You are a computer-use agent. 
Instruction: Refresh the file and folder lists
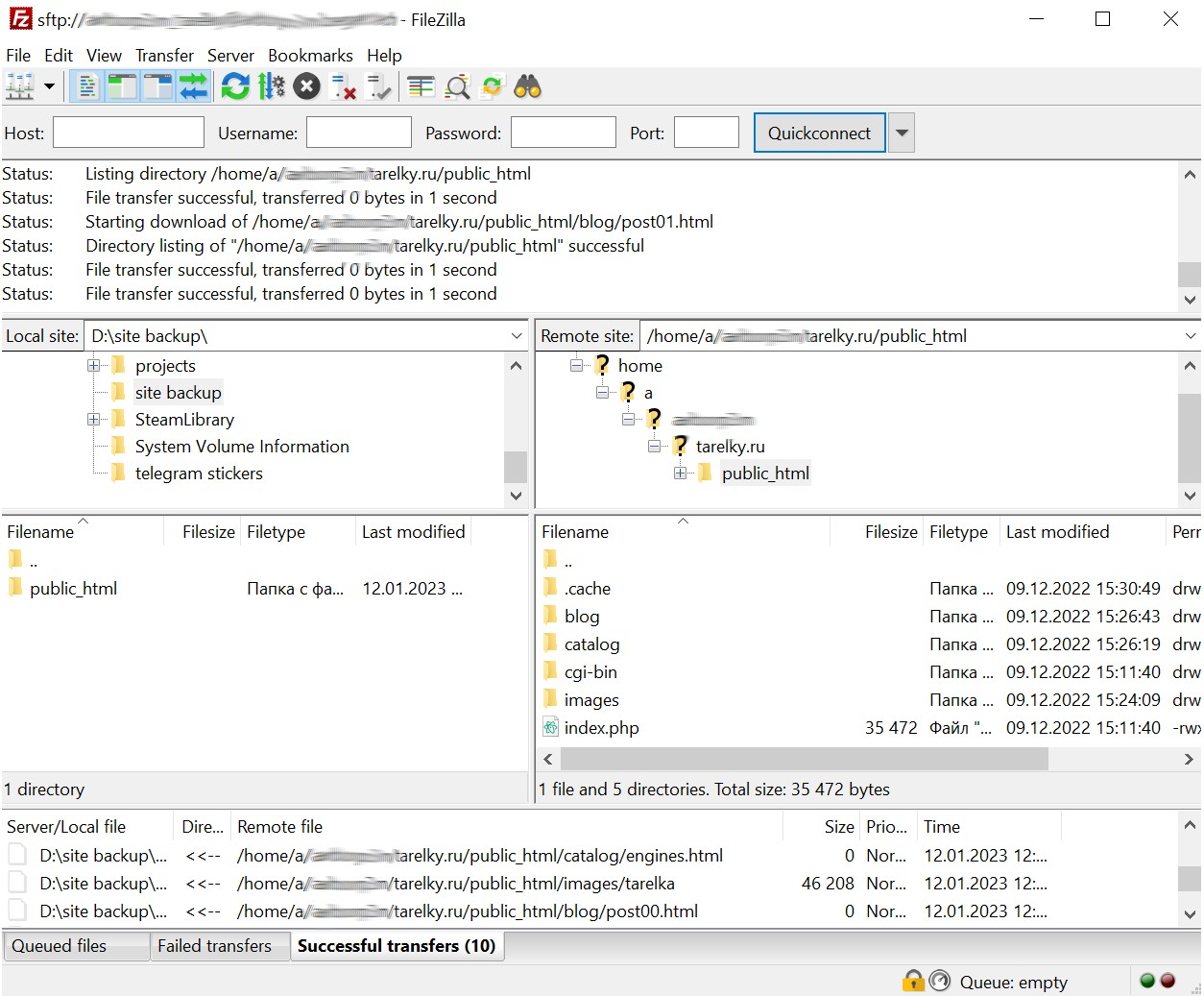click(x=235, y=87)
